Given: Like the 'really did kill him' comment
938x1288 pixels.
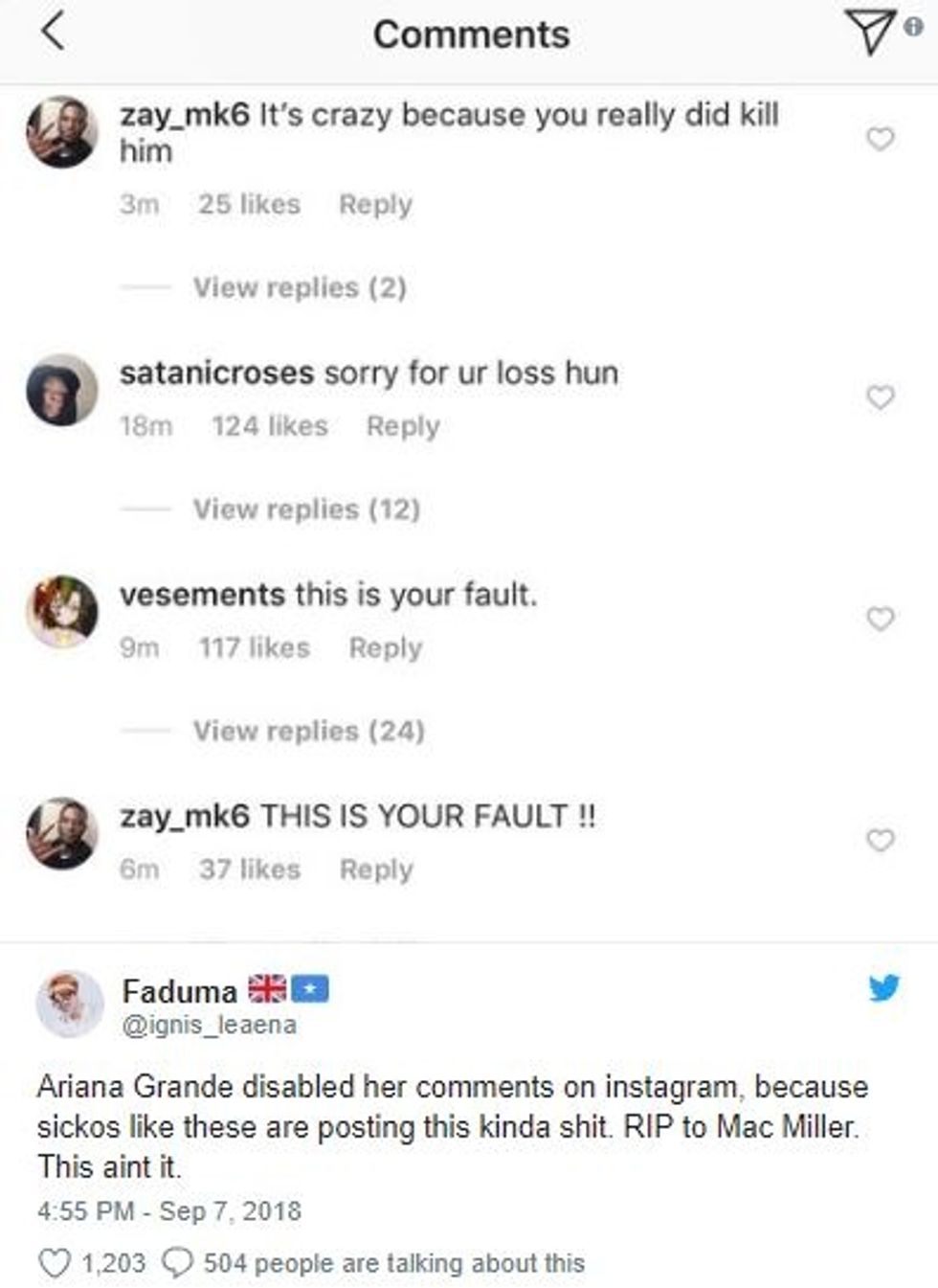Looking at the screenshot, I should [x=880, y=140].
